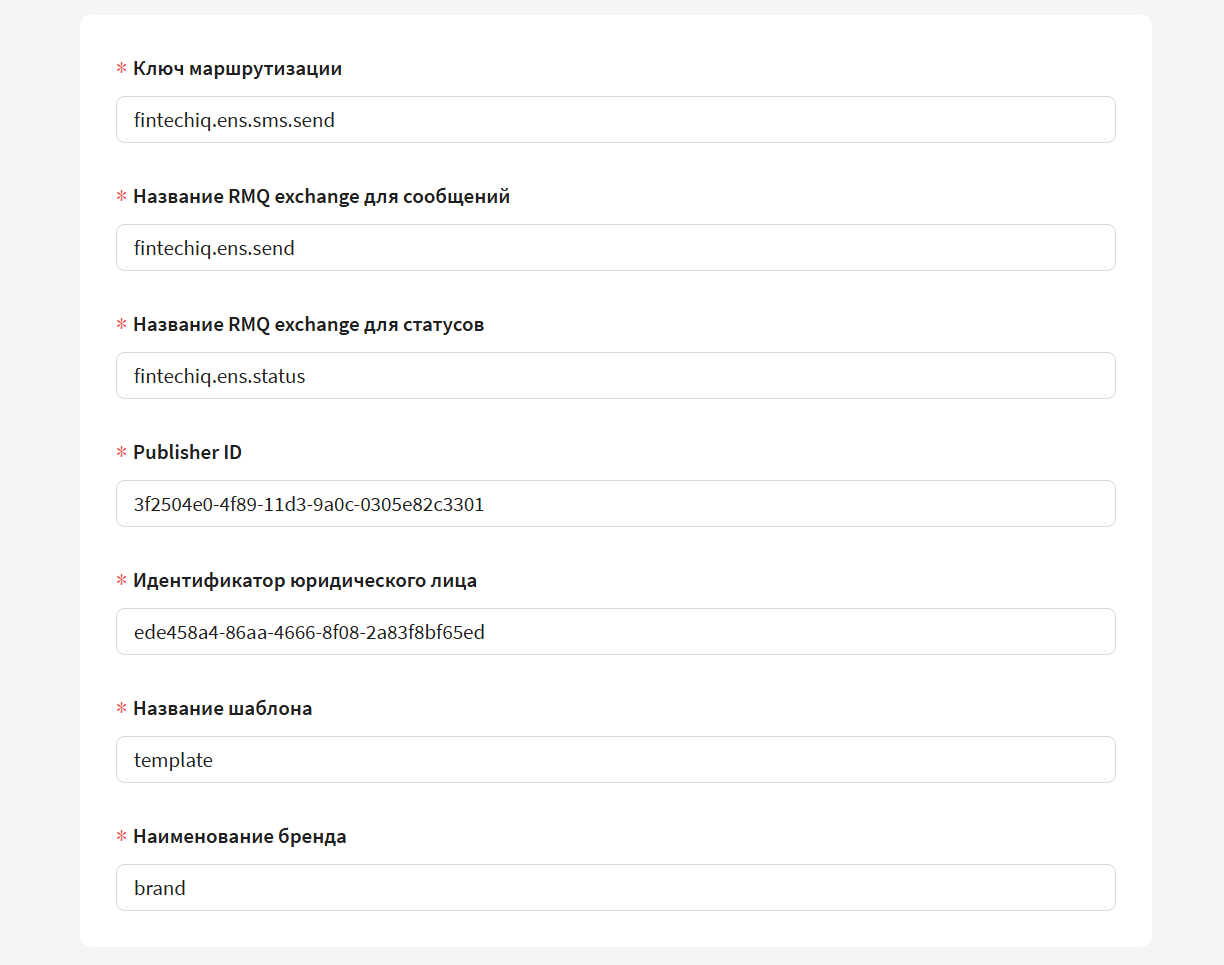1224x965 pixels.
Task: Select the RMQ exchange для статусов field
Action: (x=615, y=376)
